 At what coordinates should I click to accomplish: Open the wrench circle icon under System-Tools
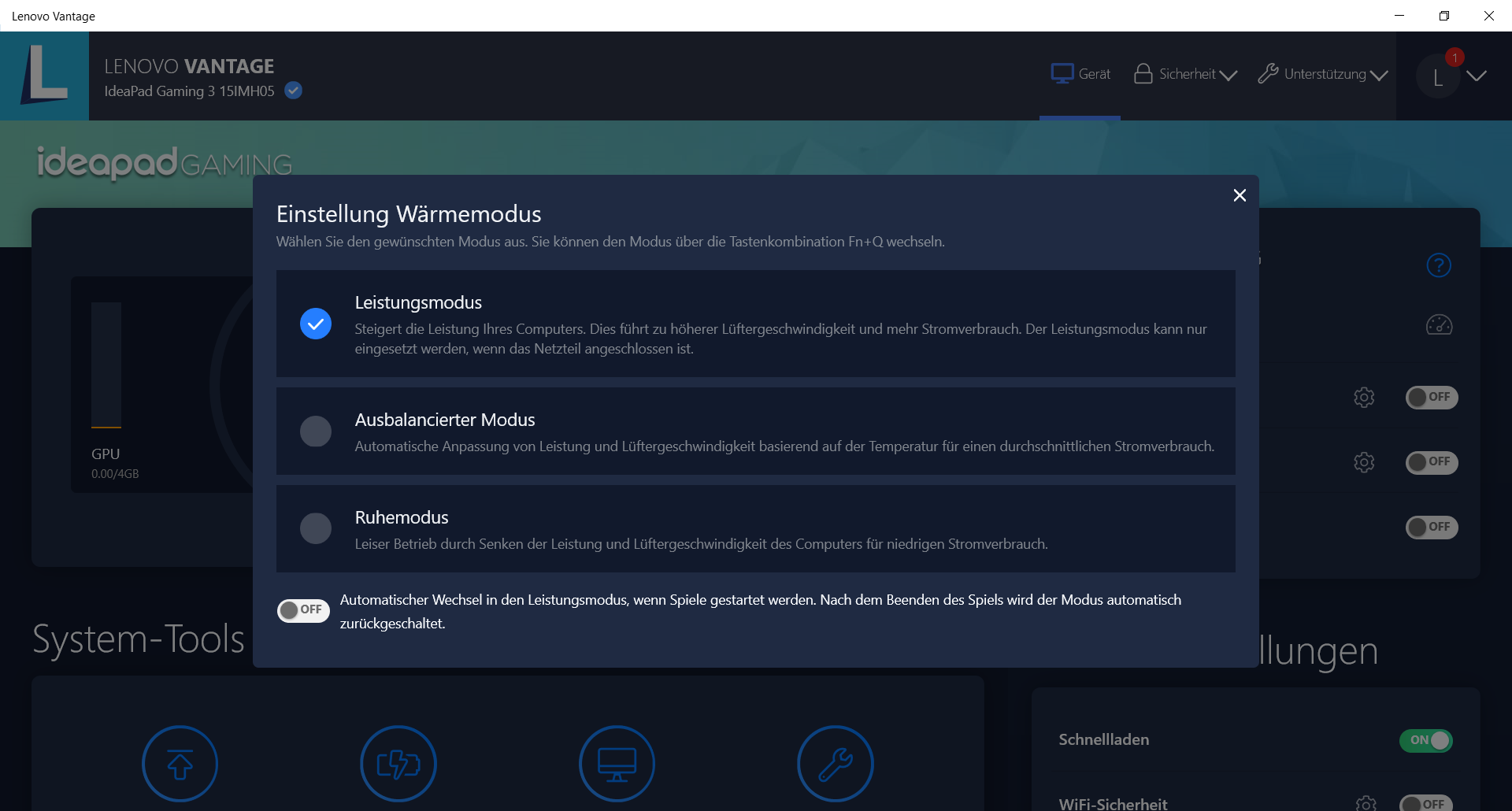coord(836,764)
